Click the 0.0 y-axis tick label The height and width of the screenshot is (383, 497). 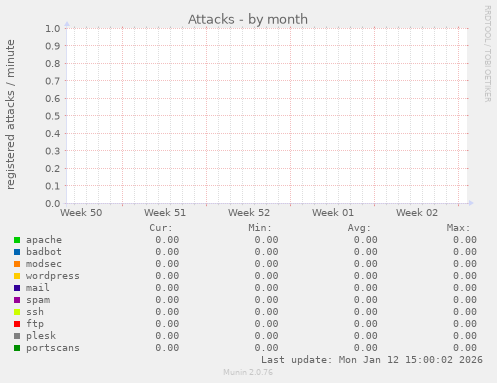point(53,203)
